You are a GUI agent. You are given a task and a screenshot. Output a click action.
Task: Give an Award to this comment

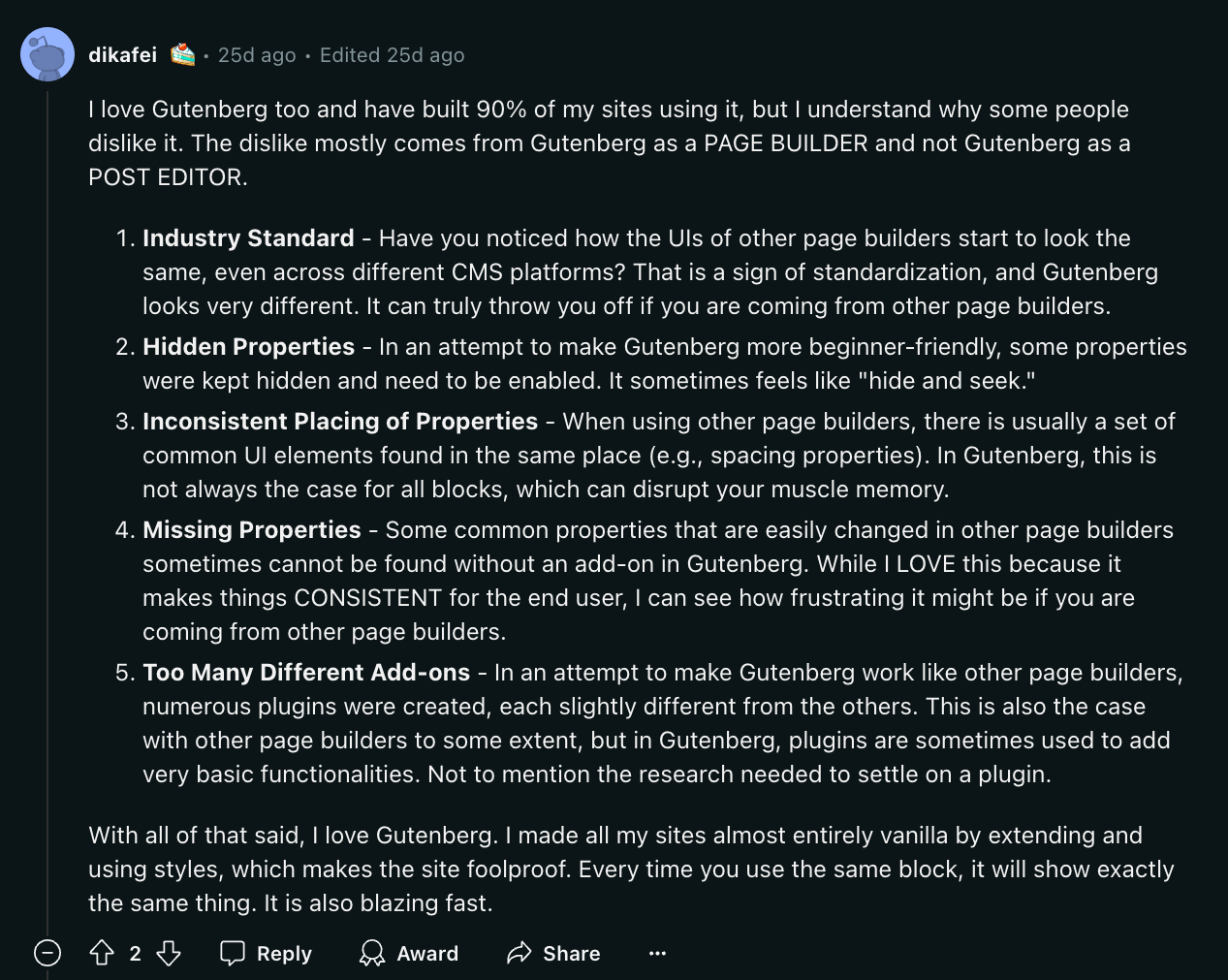(409, 954)
